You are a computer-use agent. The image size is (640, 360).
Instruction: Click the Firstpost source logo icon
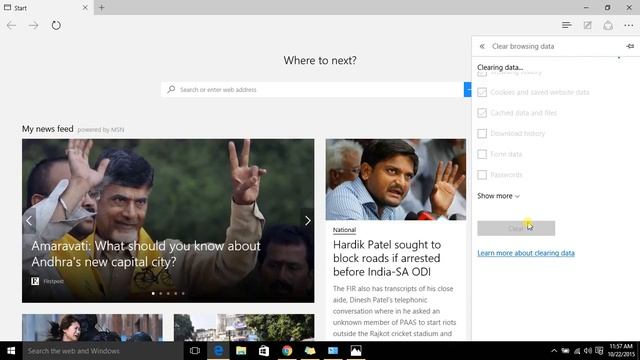pyautogui.click(x=35, y=281)
